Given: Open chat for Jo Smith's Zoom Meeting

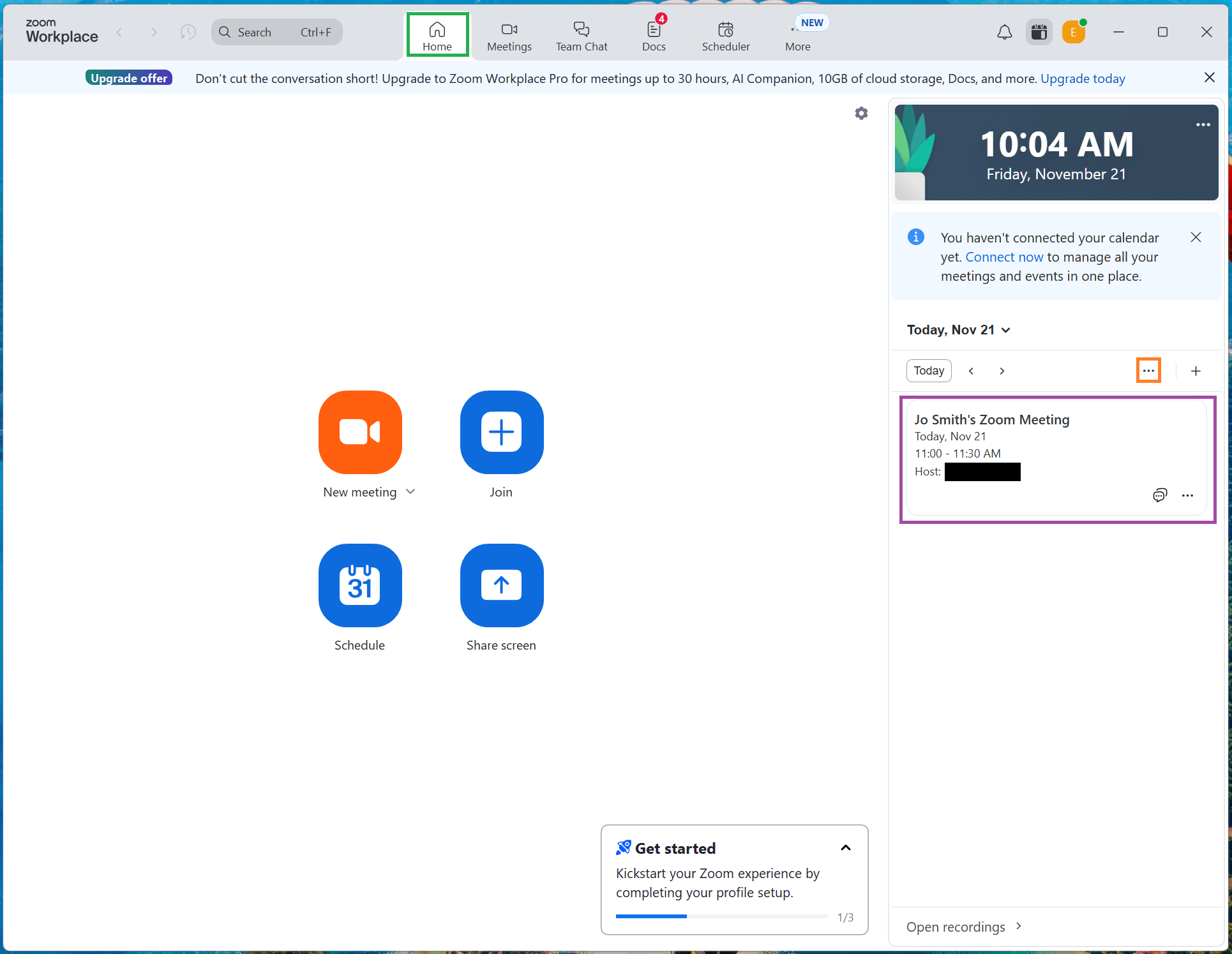Looking at the screenshot, I should [x=1160, y=495].
